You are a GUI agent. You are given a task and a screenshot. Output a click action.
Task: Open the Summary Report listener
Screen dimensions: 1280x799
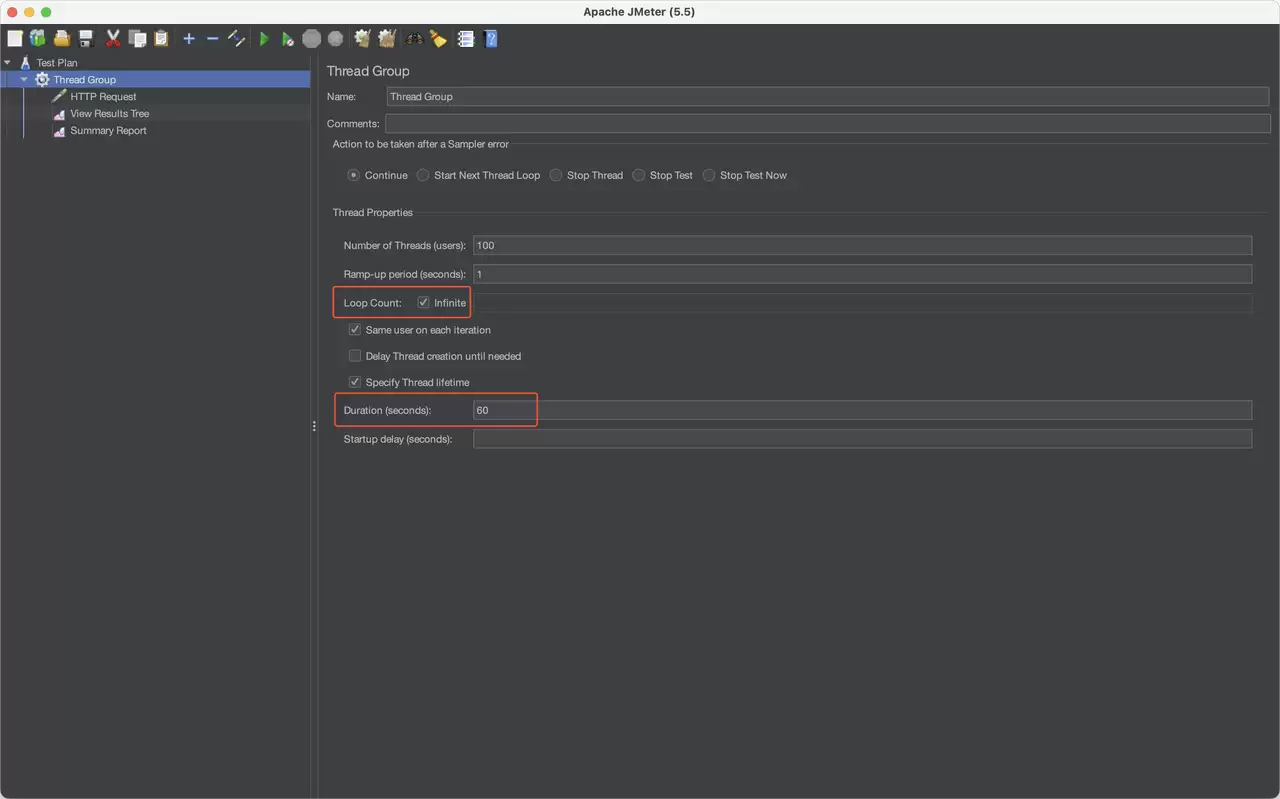tap(108, 131)
